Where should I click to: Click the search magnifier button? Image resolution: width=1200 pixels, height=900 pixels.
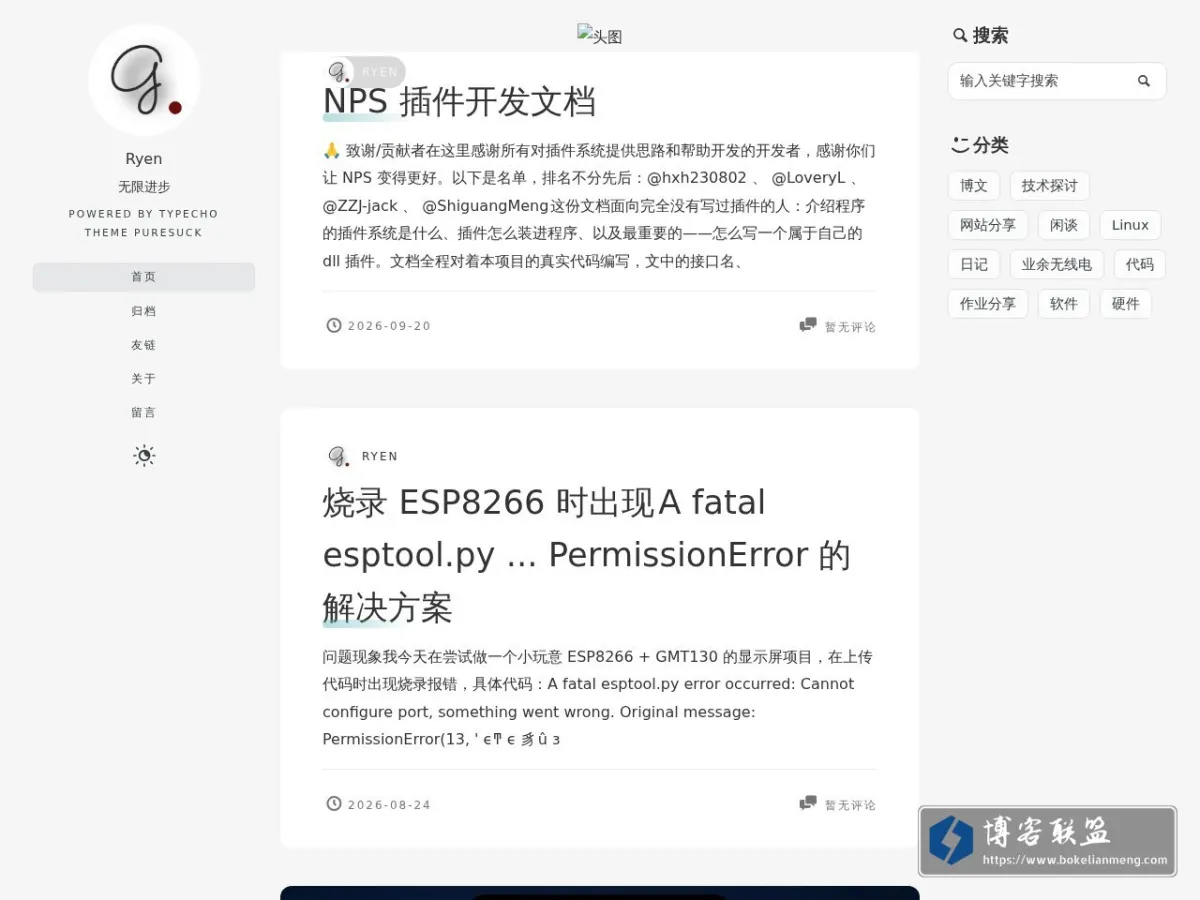(1144, 81)
